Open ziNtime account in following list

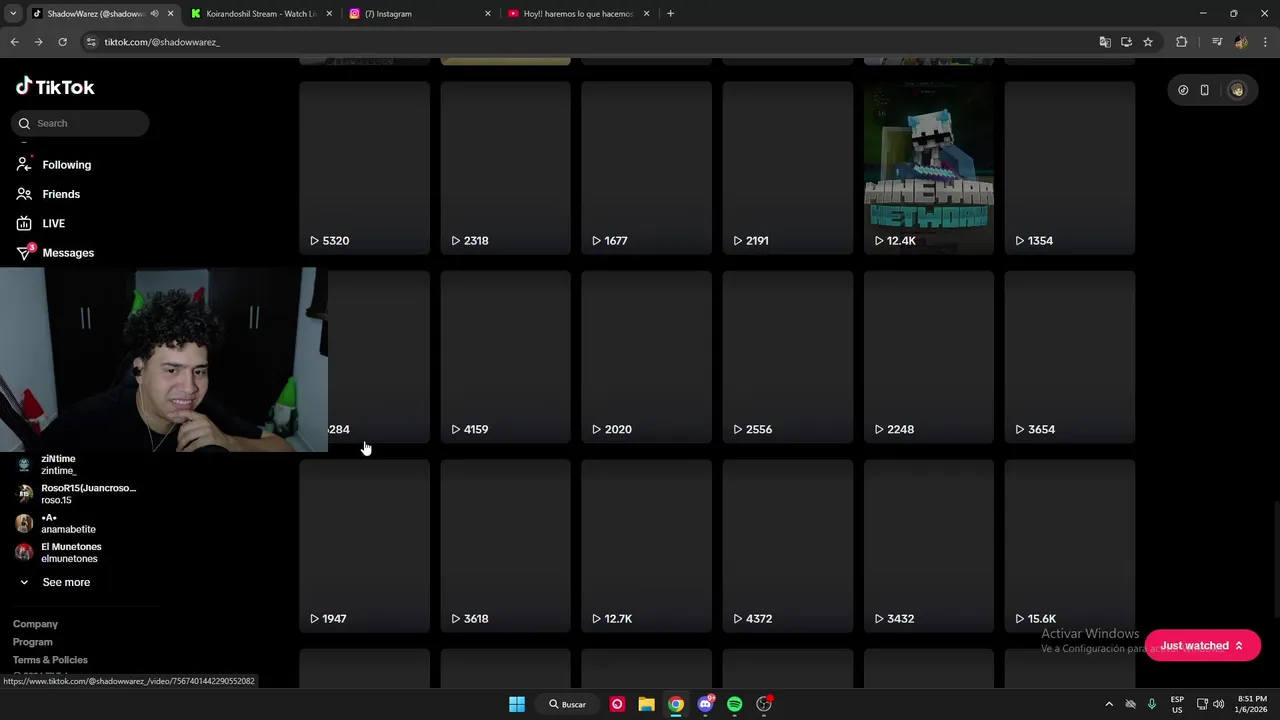pos(58,464)
